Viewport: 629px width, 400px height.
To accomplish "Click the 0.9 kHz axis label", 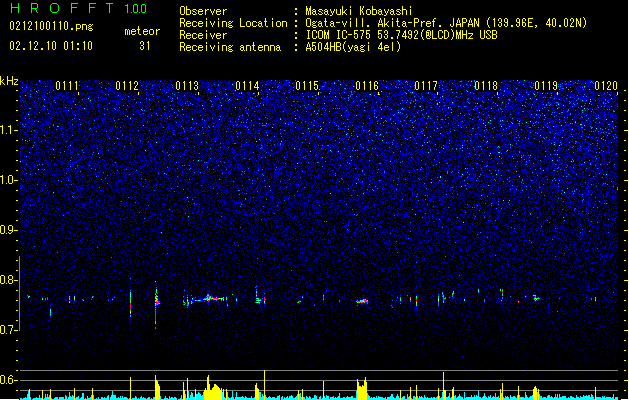I will tap(9, 230).
